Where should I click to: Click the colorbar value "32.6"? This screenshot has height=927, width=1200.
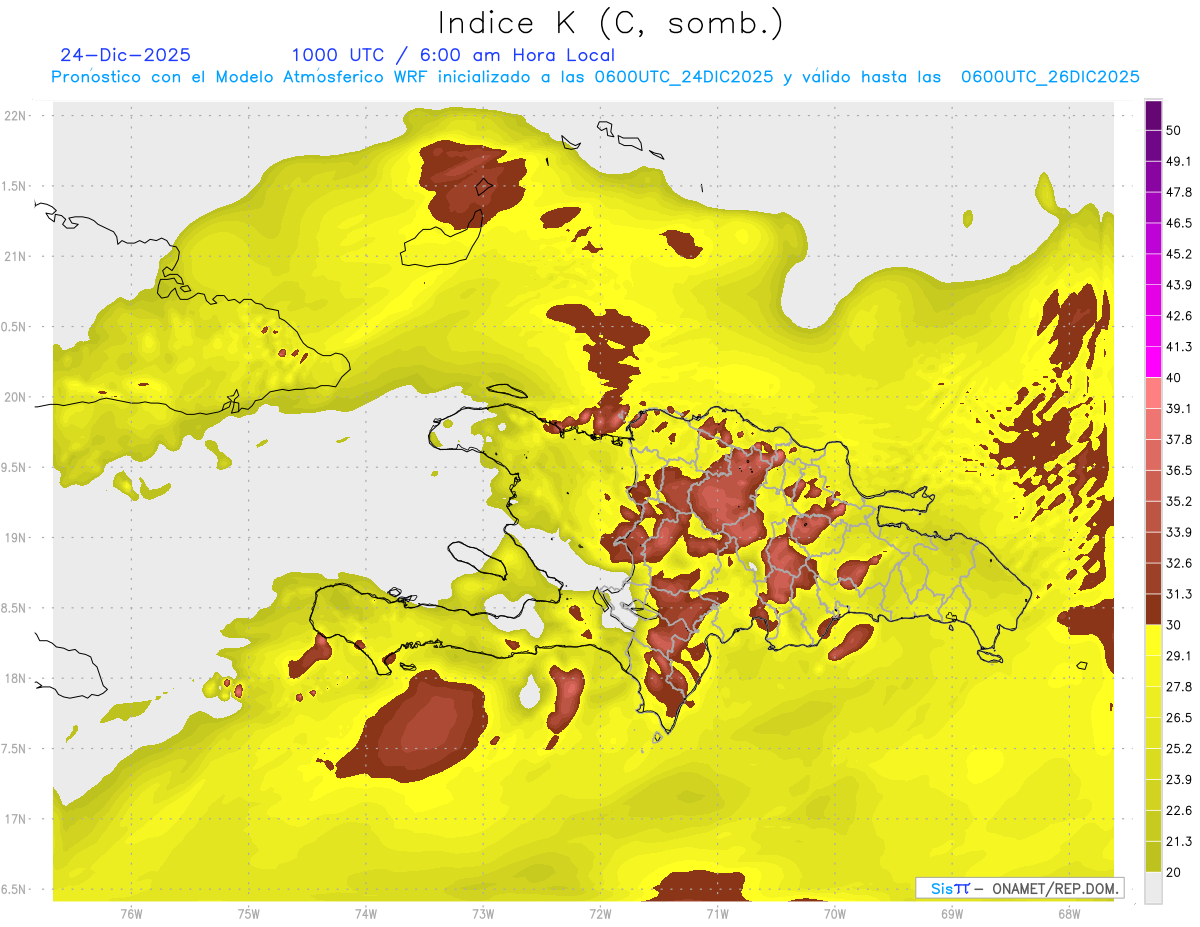pos(1179,563)
